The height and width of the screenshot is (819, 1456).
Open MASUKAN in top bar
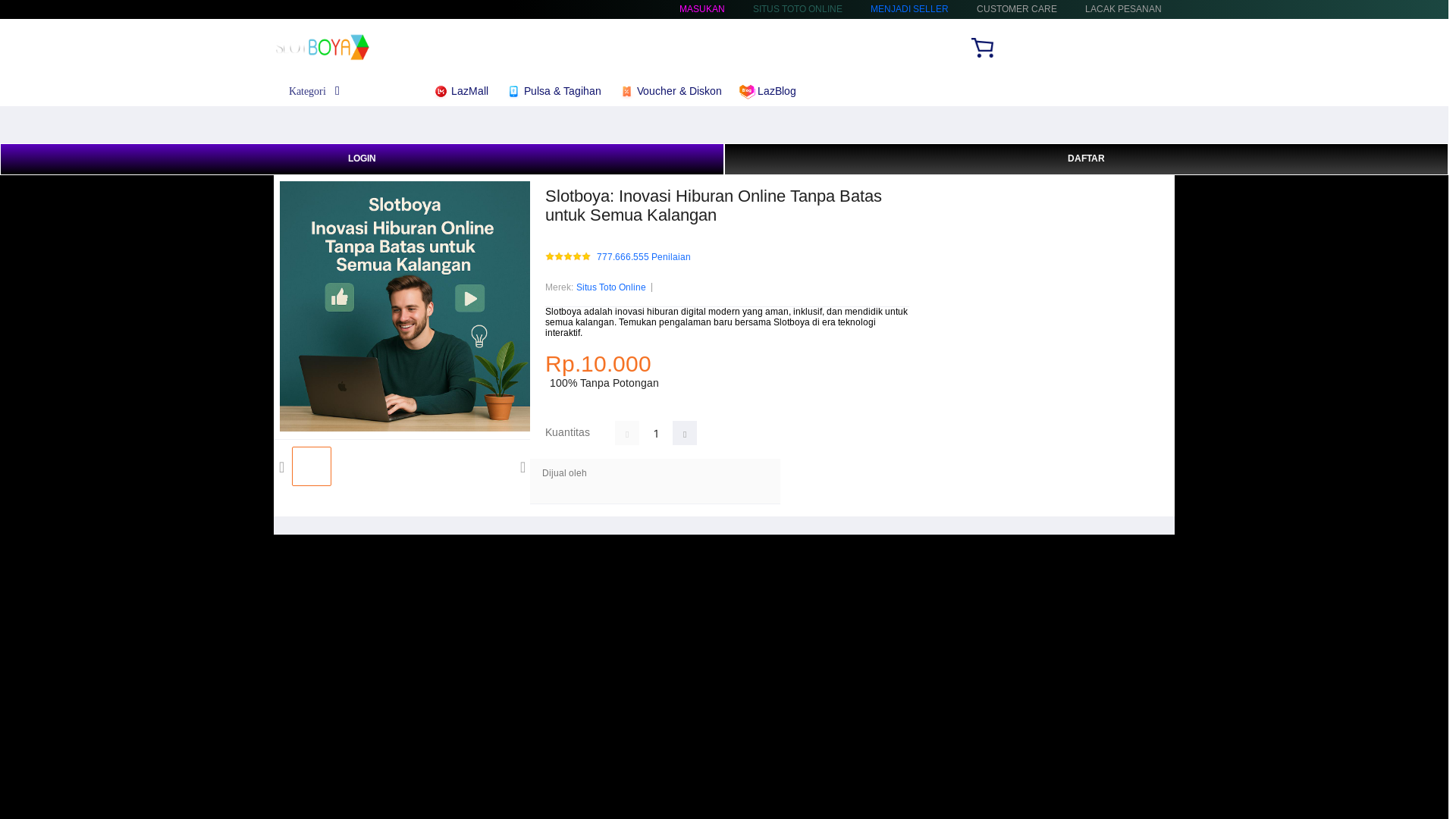[x=702, y=9]
